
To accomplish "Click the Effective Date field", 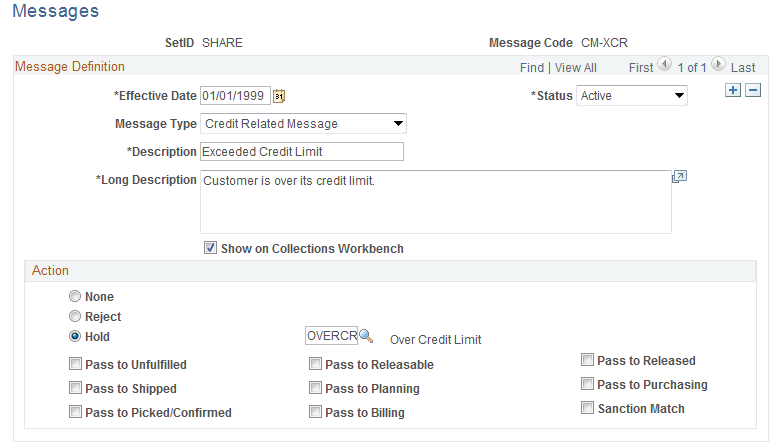I will click(x=236, y=96).
